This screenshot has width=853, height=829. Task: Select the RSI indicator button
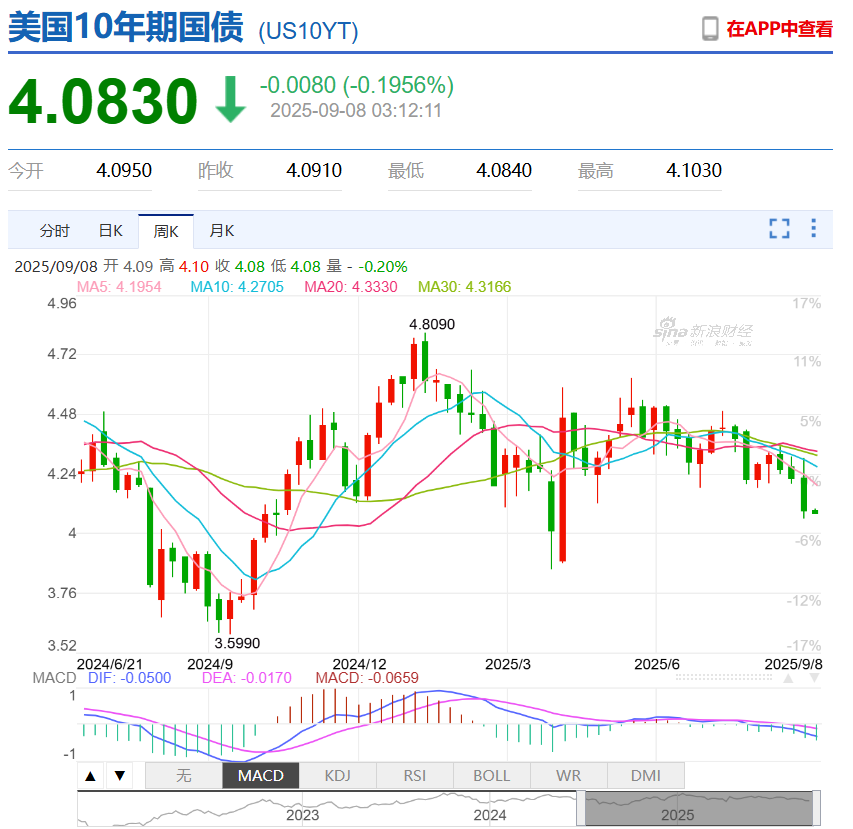[414, 775]
